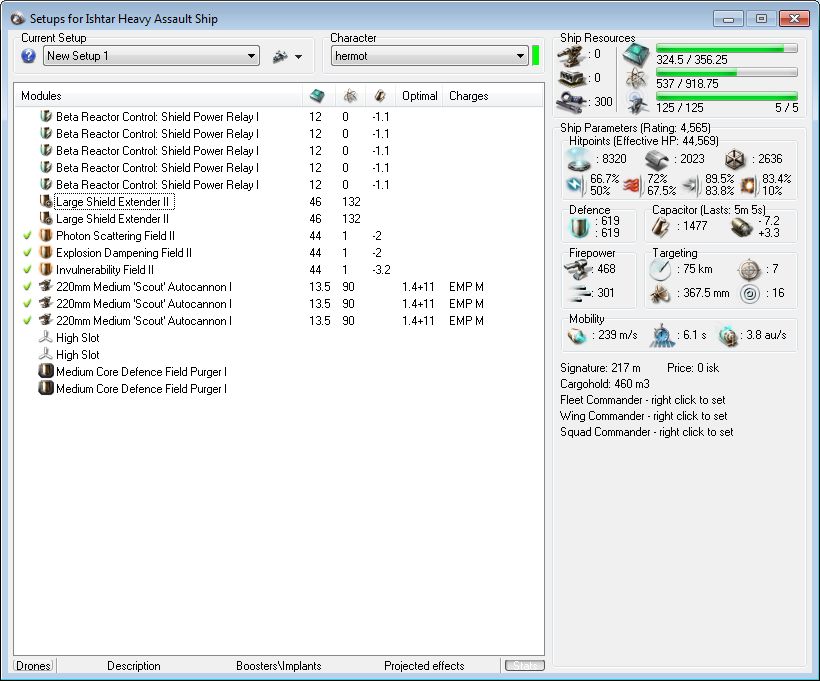Click Wing Commander - right click to set
Screen dimensions: 820x681
point(644,416)
